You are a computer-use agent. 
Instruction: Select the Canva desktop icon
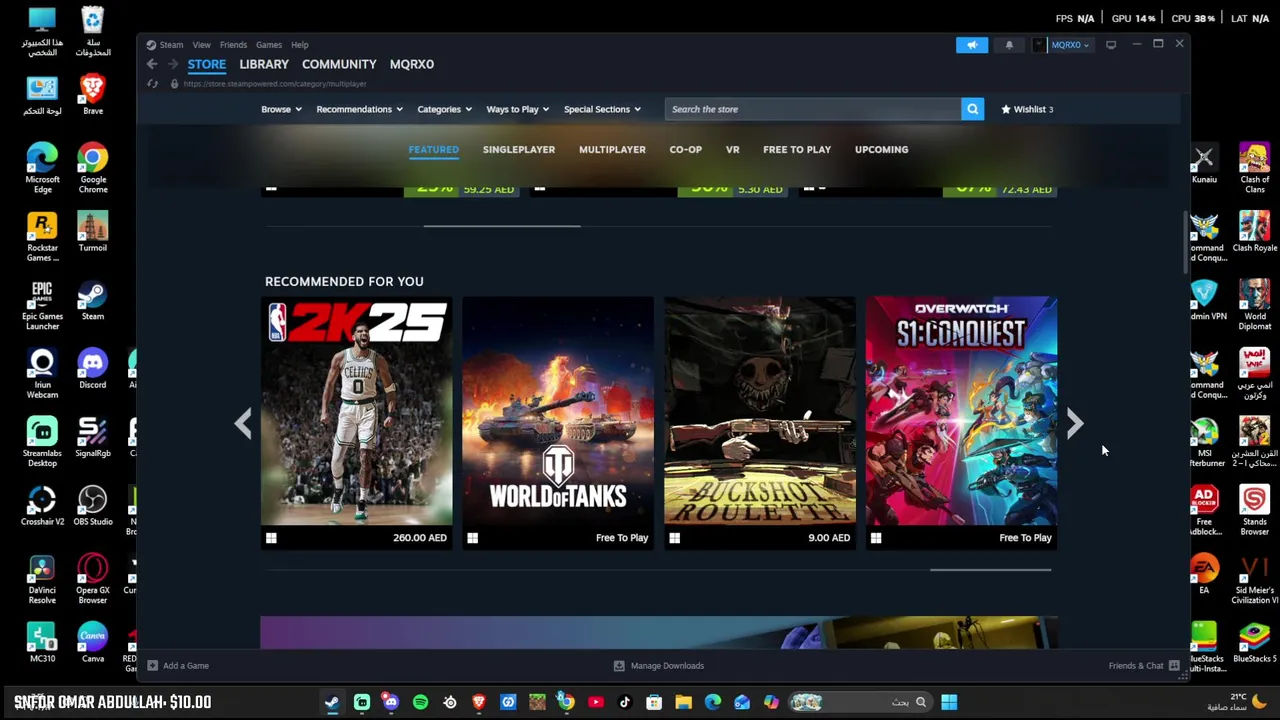tap(92, 643)
